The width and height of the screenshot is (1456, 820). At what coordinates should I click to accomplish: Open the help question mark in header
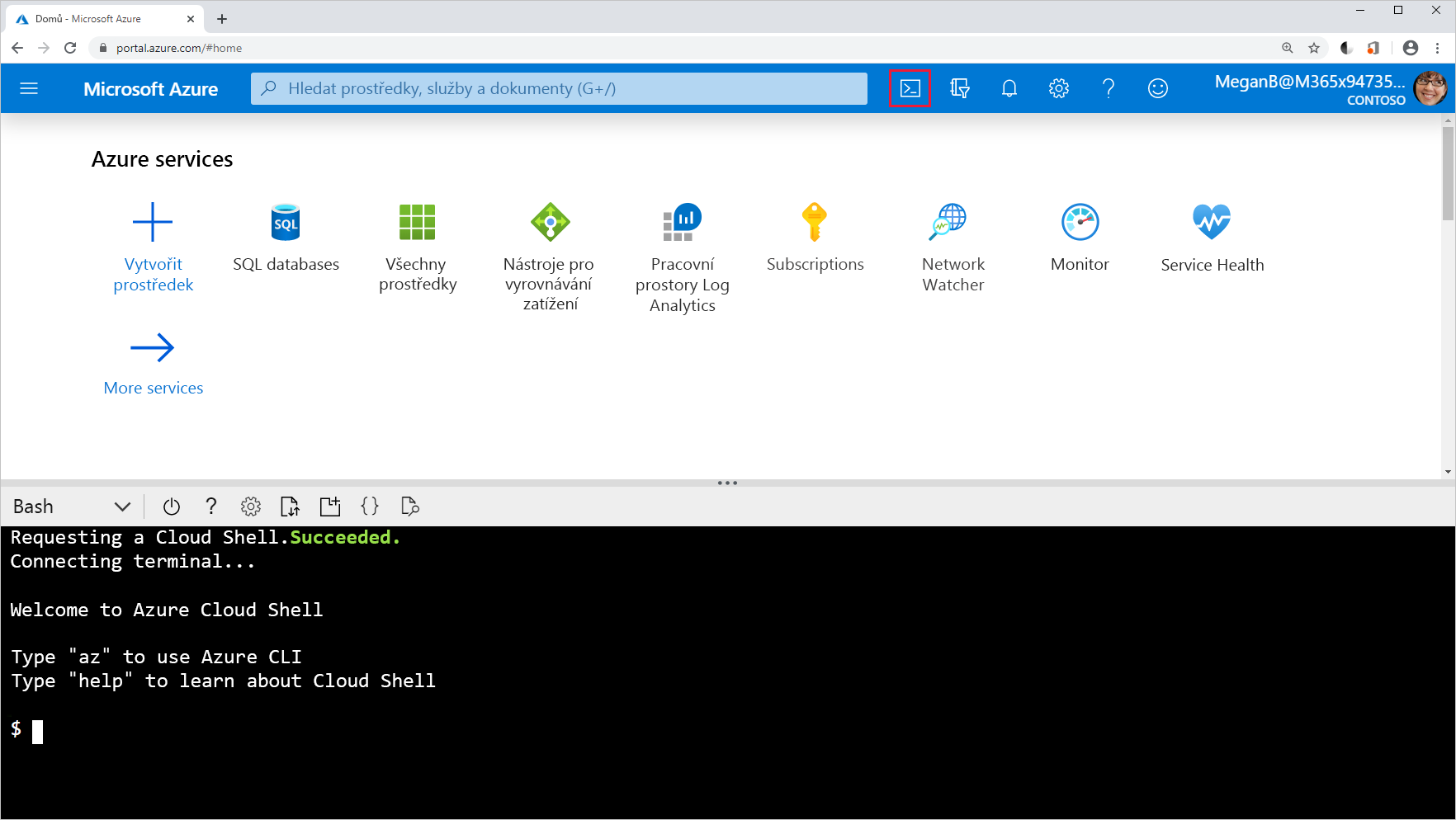click(1108, 88)
